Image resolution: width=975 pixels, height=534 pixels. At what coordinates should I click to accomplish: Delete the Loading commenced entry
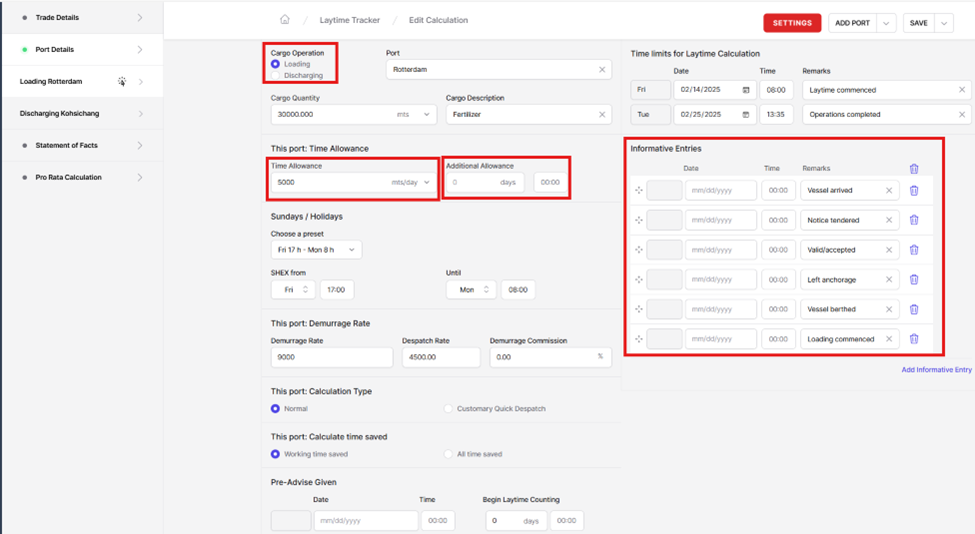tap(914, 339)
